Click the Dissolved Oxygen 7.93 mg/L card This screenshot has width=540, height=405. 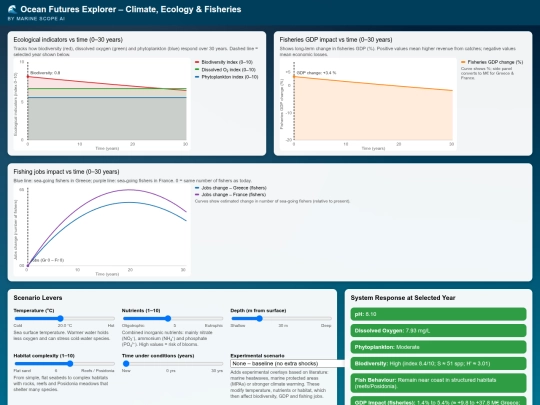(438, 331)
